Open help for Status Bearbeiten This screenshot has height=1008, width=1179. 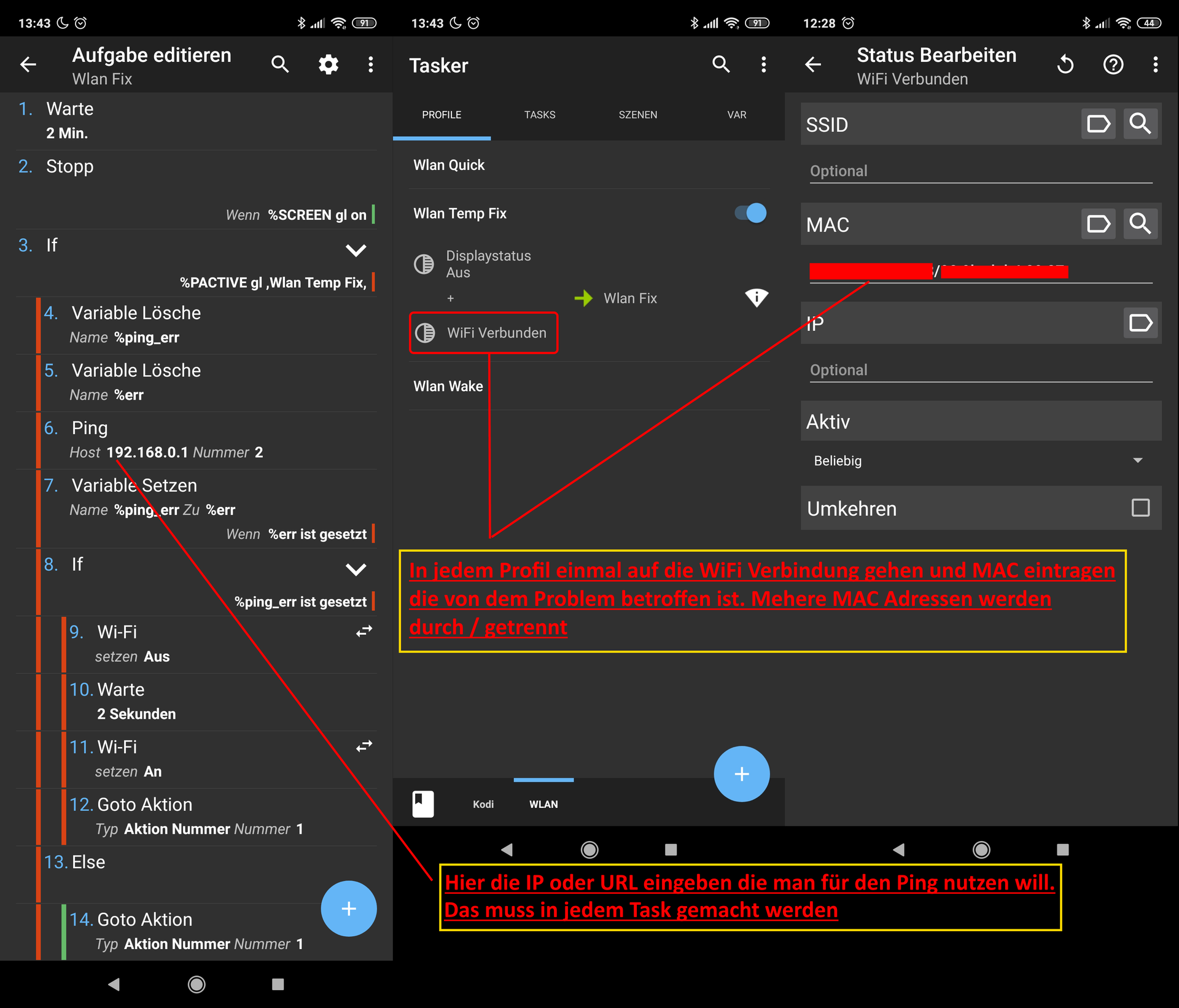[x=1113, y=64]
